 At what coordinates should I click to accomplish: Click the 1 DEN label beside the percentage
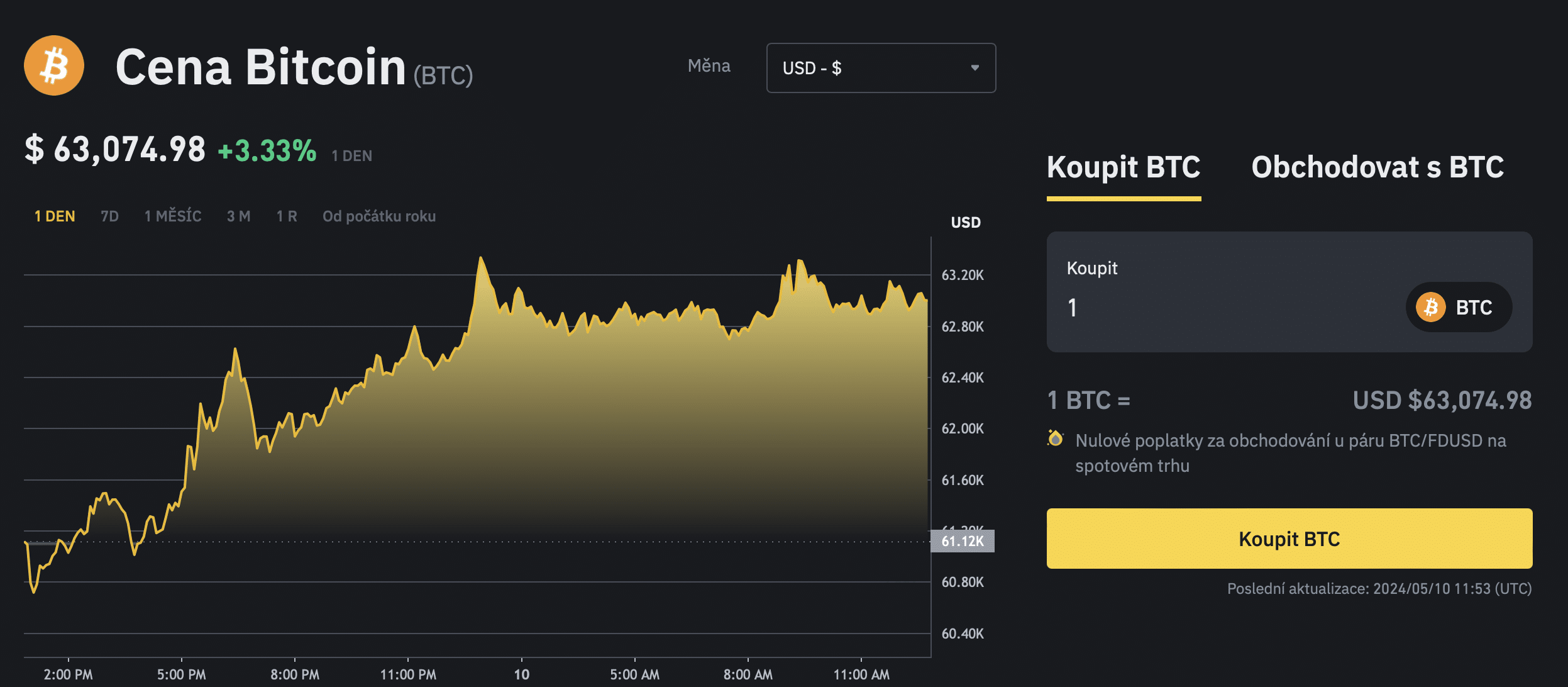352,156
